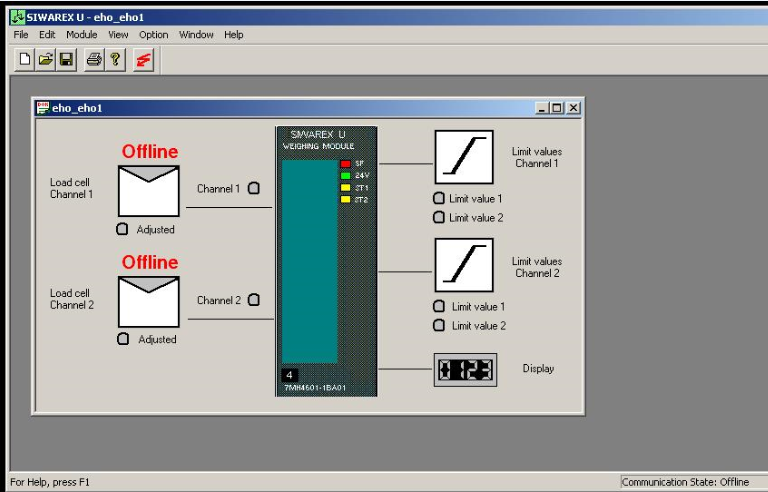Open the Module menu
Viewport: 768px width, 492px height.
click(x=82, y=35)
